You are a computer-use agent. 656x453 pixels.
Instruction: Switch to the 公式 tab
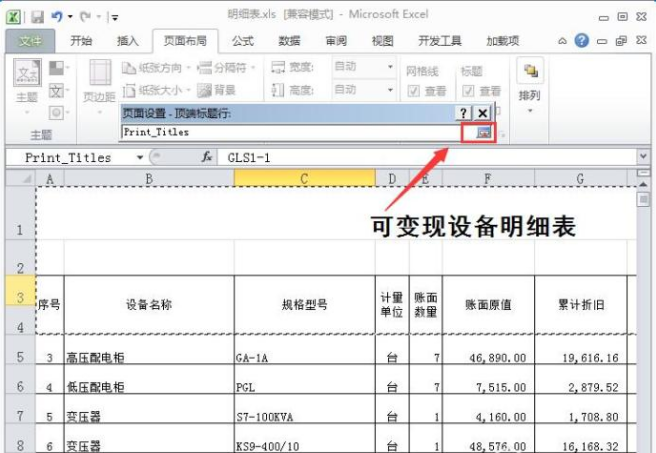(243, 41)
